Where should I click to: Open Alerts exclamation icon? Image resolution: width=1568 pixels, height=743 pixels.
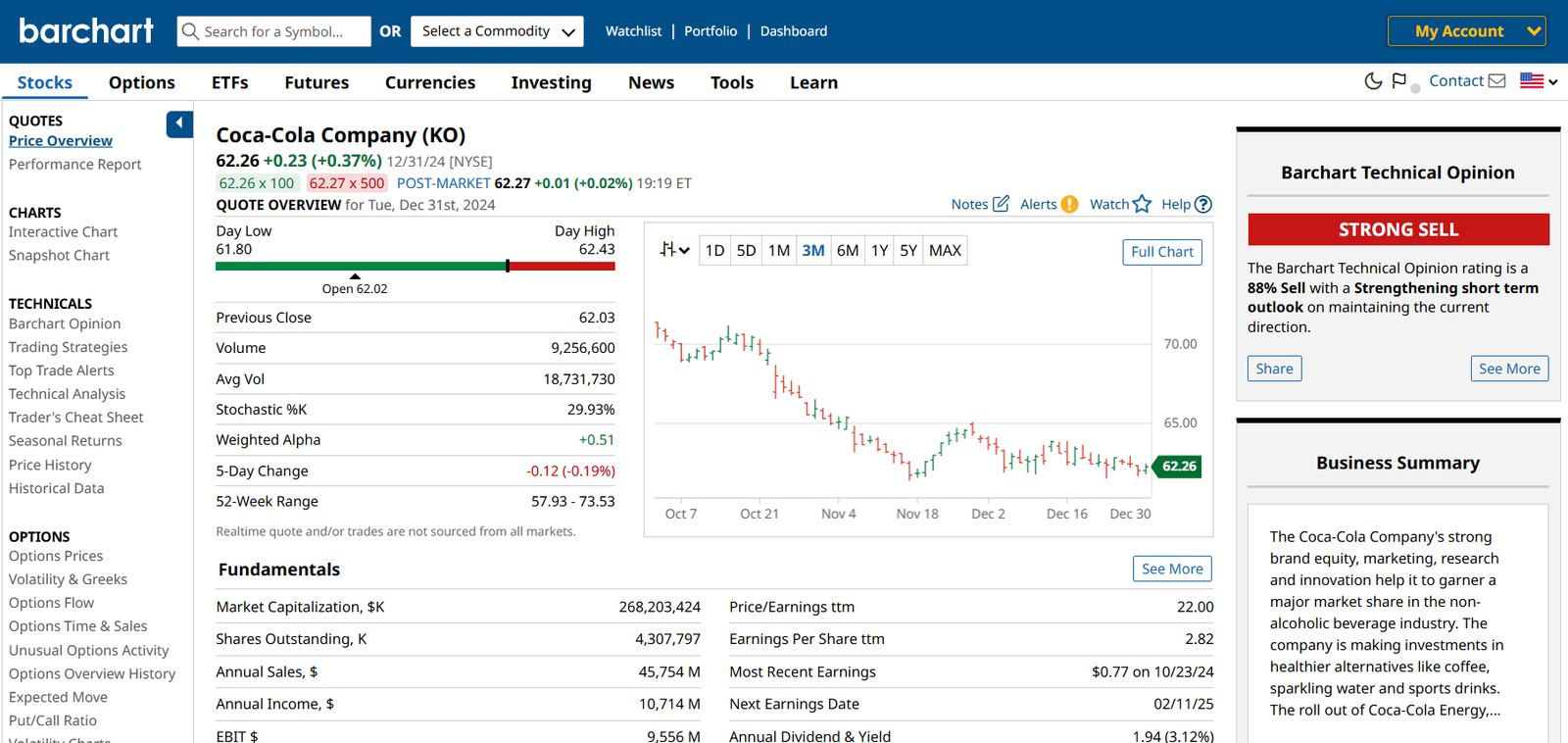[1069, 204]
